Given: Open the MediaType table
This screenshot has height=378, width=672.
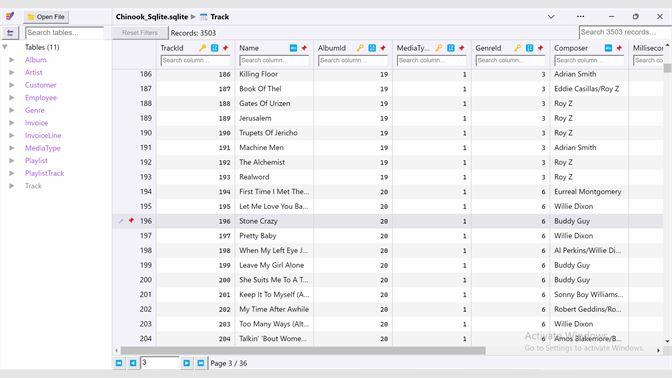Looking at the screenshot, I should (x=42, y=148).
